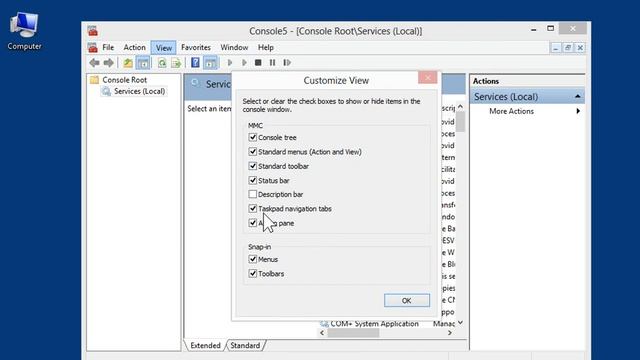Uncheck Taskpad navigation tabs checkbox
This screenshot has height=360, width=640.
(x=253, y=208)
